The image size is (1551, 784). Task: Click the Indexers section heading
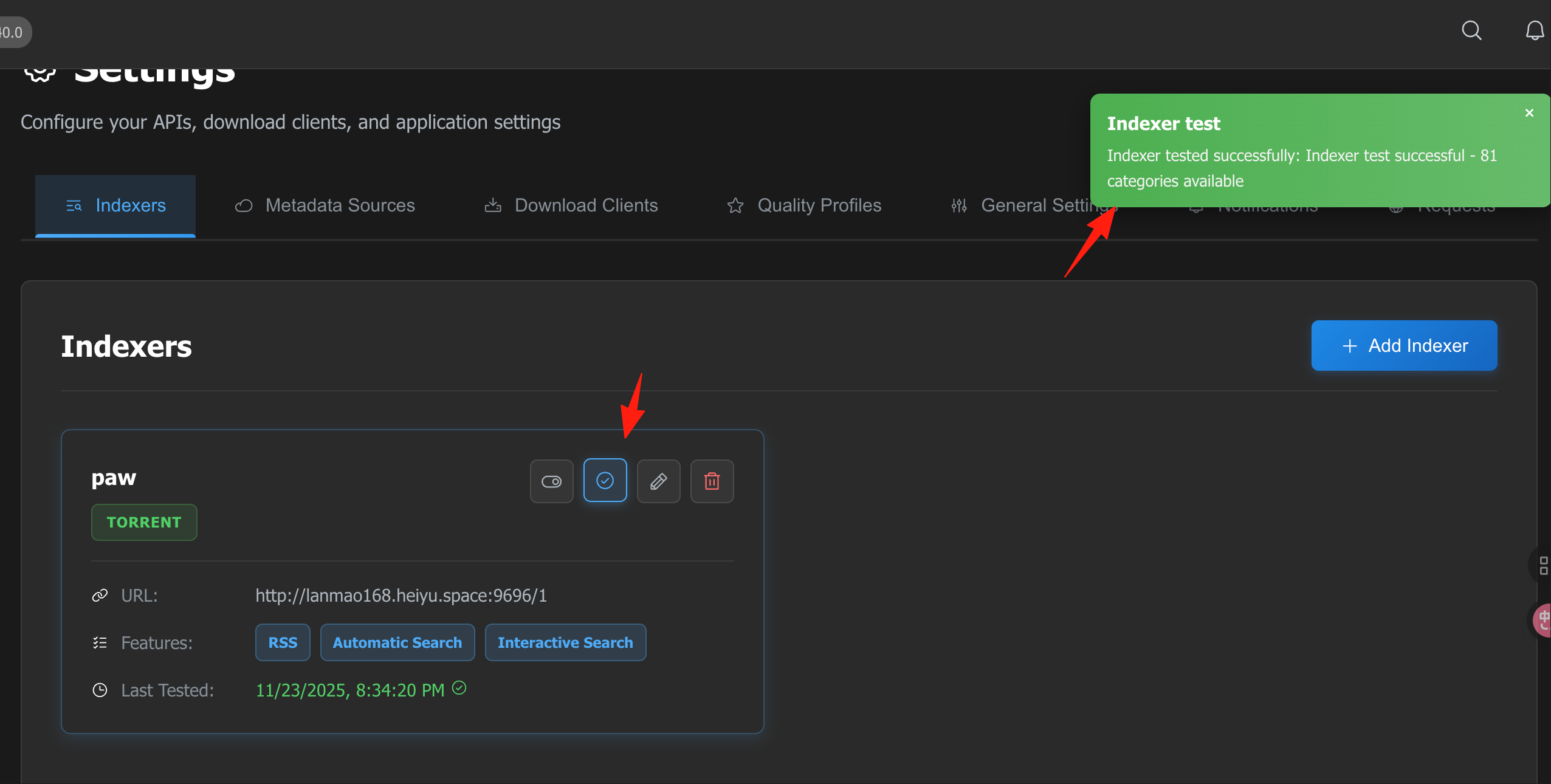pos(126,346)
